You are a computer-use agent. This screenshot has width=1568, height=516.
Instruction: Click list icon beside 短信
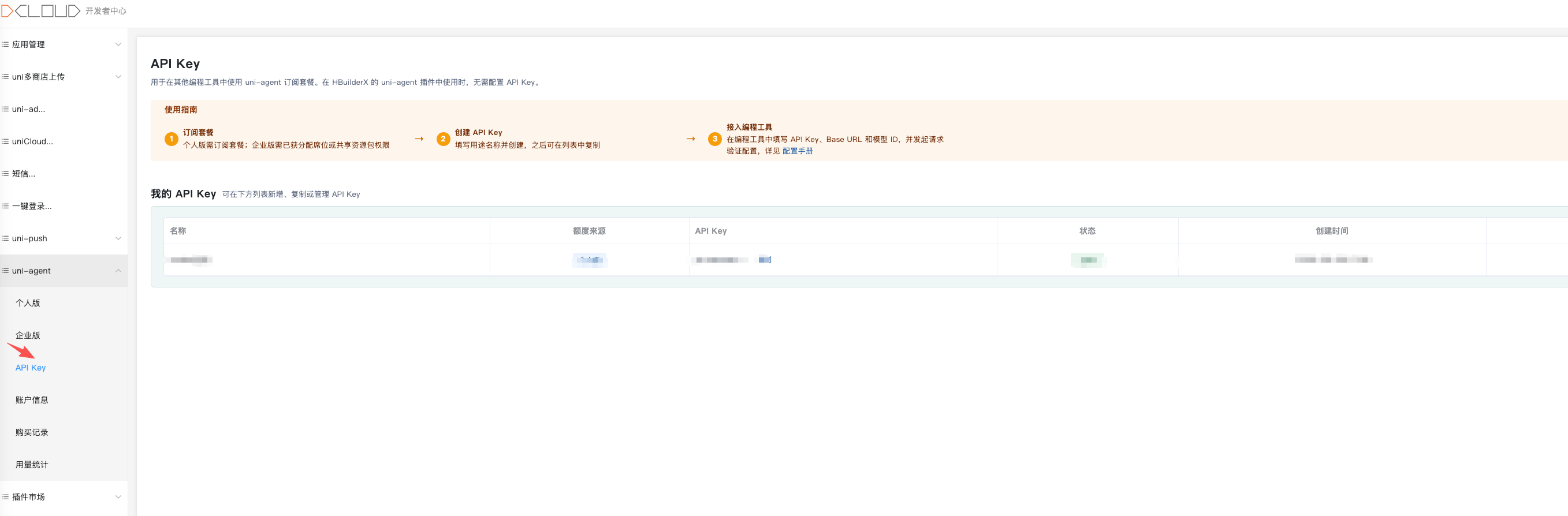(5, 173)
